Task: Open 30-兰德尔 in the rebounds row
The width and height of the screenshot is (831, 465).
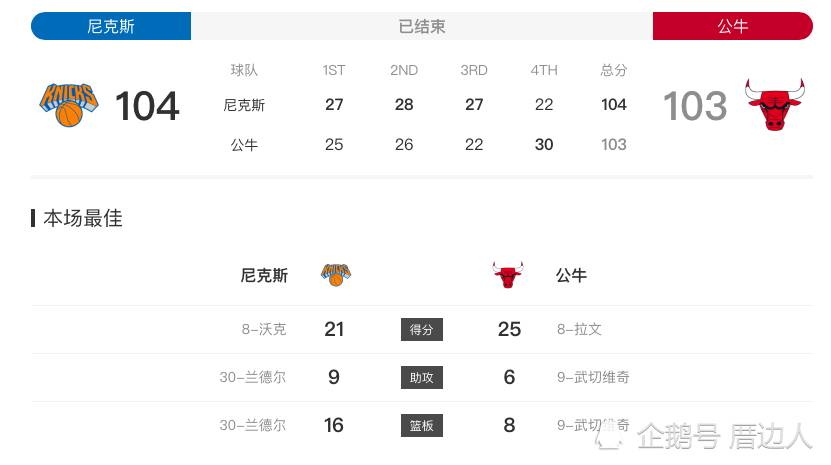Action: (253, 425)
